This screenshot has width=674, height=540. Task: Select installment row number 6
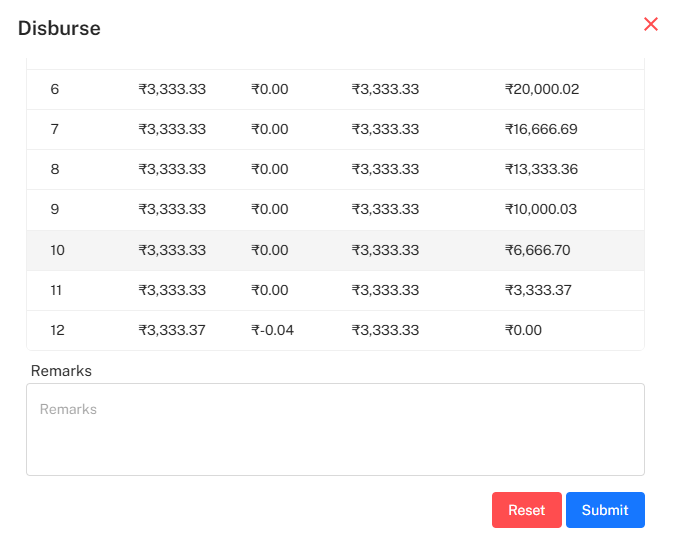click(55, 89)
